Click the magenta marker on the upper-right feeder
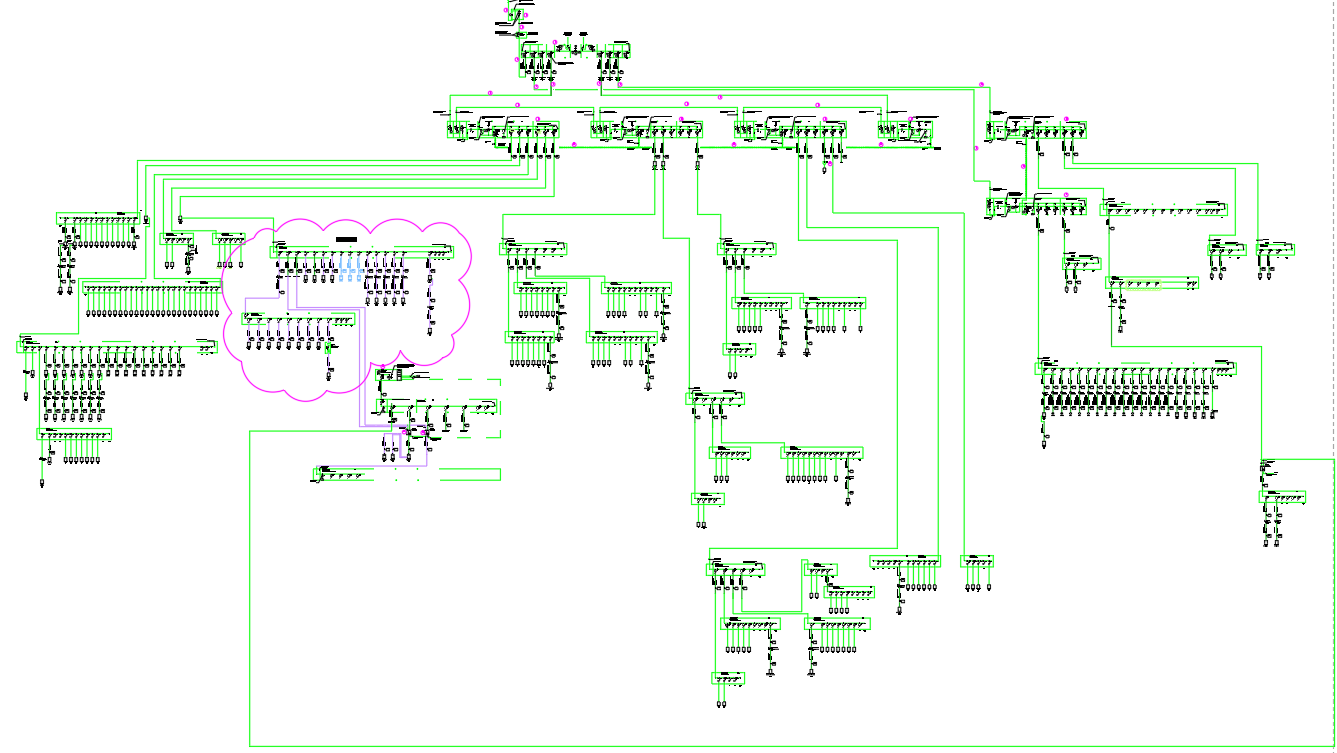Image resolution: width=1337 pixels, height=753 pixels. (981, 83)
